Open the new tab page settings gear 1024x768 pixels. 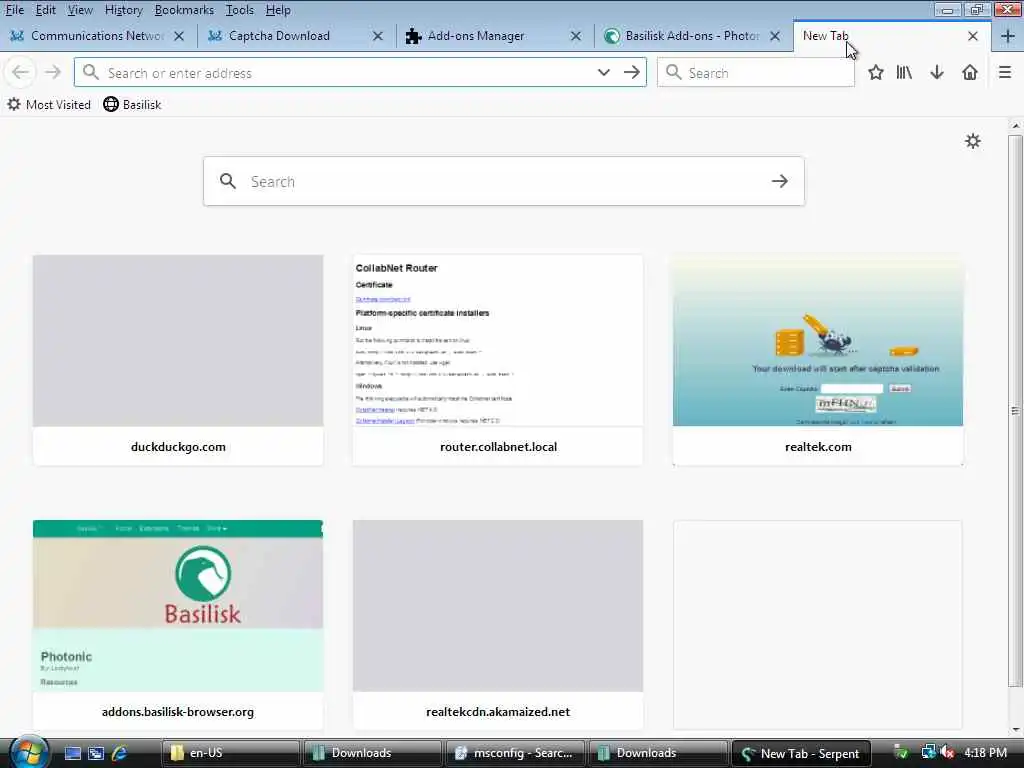pyautogui.click(x=973, y=141)
